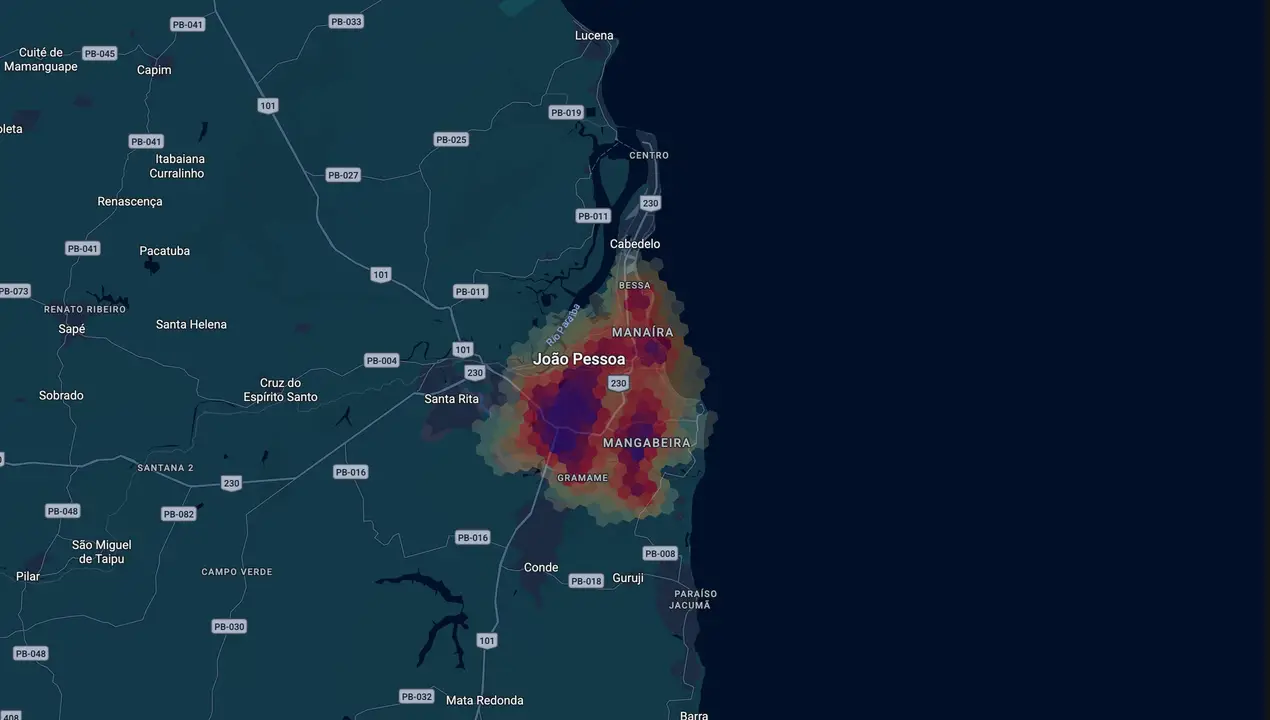Click the Pacatuba label
The image size is (1270, 720).
click(165, 251)
